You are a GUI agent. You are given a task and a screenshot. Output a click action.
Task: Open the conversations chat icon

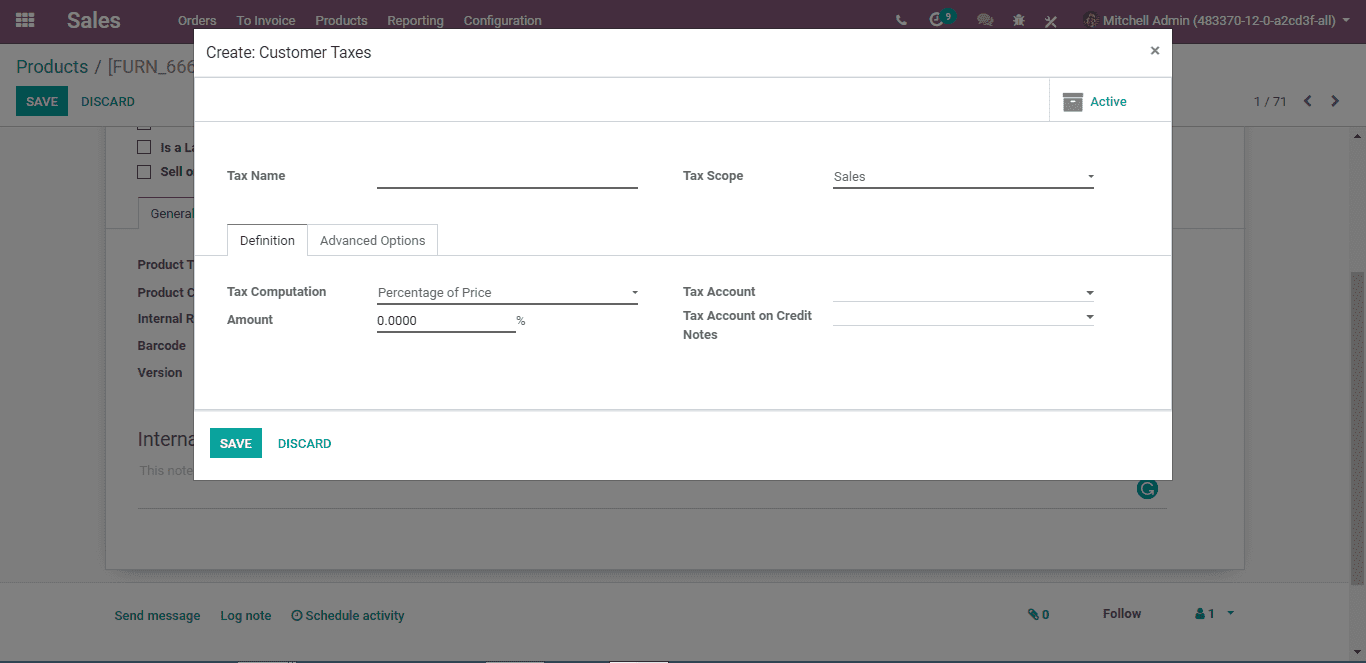(985, 20)
